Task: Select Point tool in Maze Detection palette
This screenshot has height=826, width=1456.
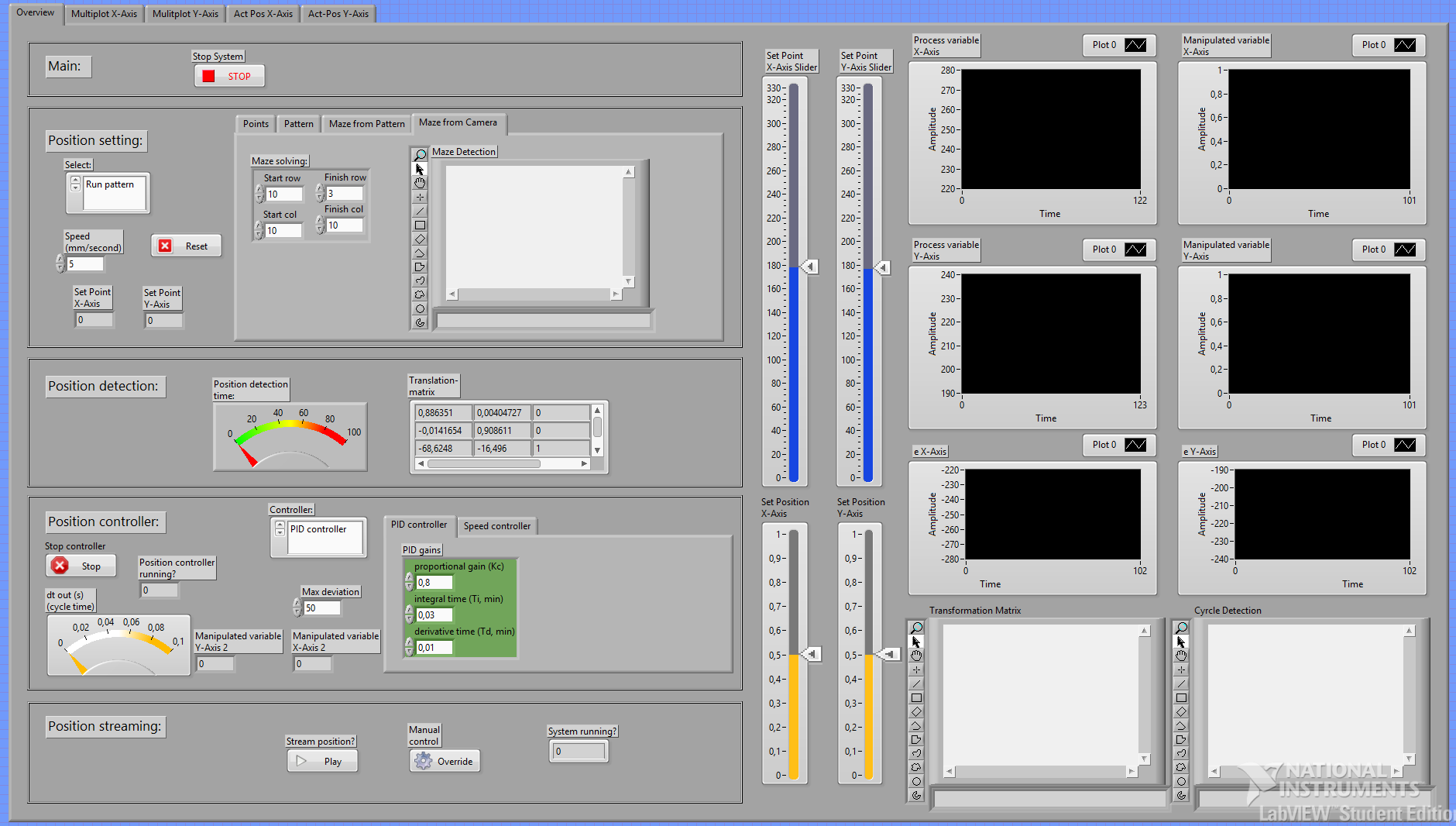Action: coord(420,197)
